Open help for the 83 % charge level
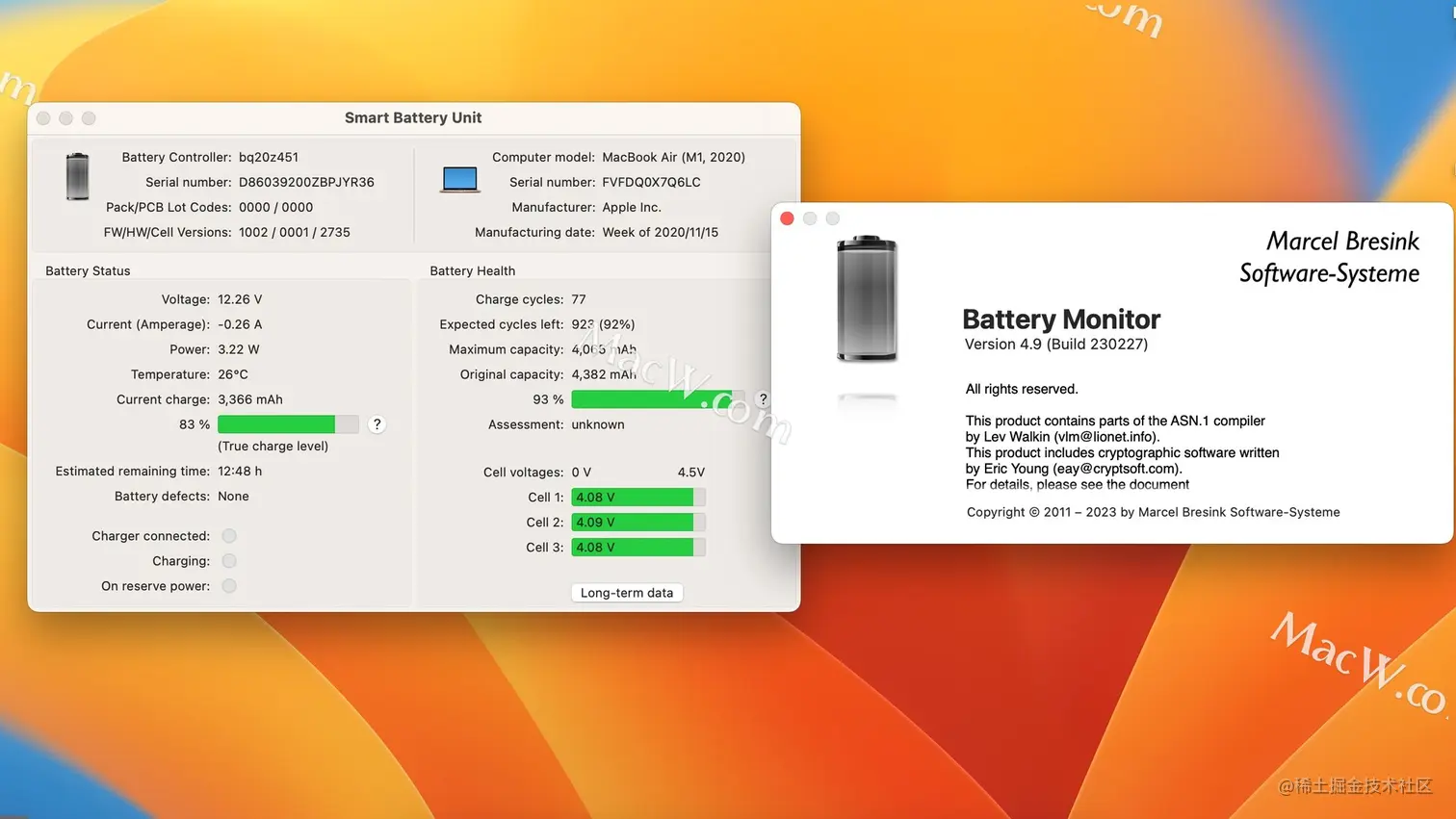Viewport: 1456px width, 819px height. coord(377,424)
